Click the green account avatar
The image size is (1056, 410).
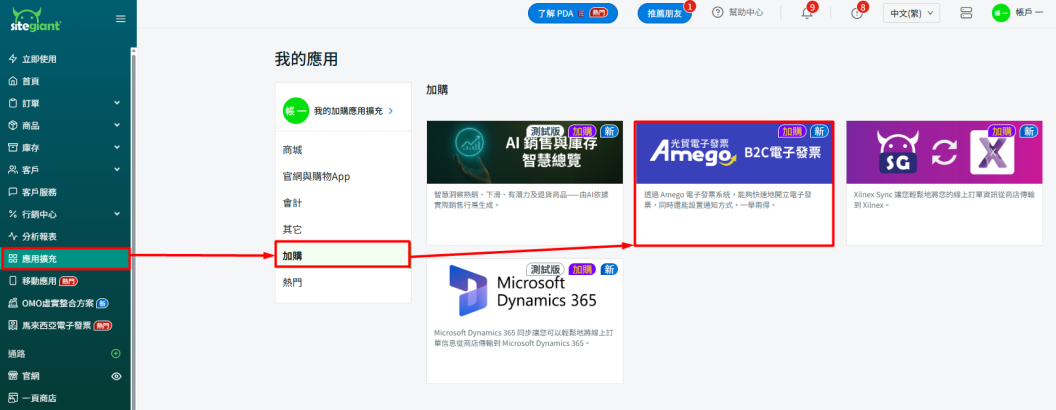pyautogui.click(x=1001, y=13)
